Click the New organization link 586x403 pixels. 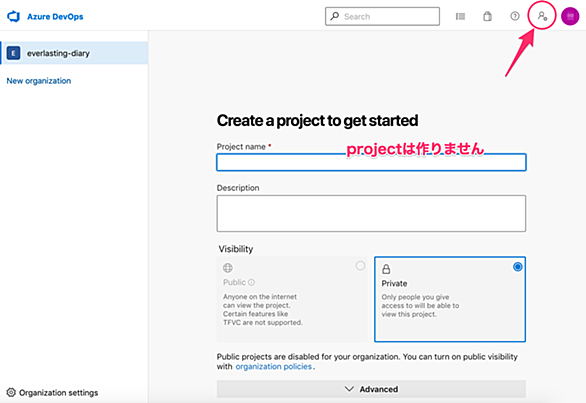tap(39, 81)
